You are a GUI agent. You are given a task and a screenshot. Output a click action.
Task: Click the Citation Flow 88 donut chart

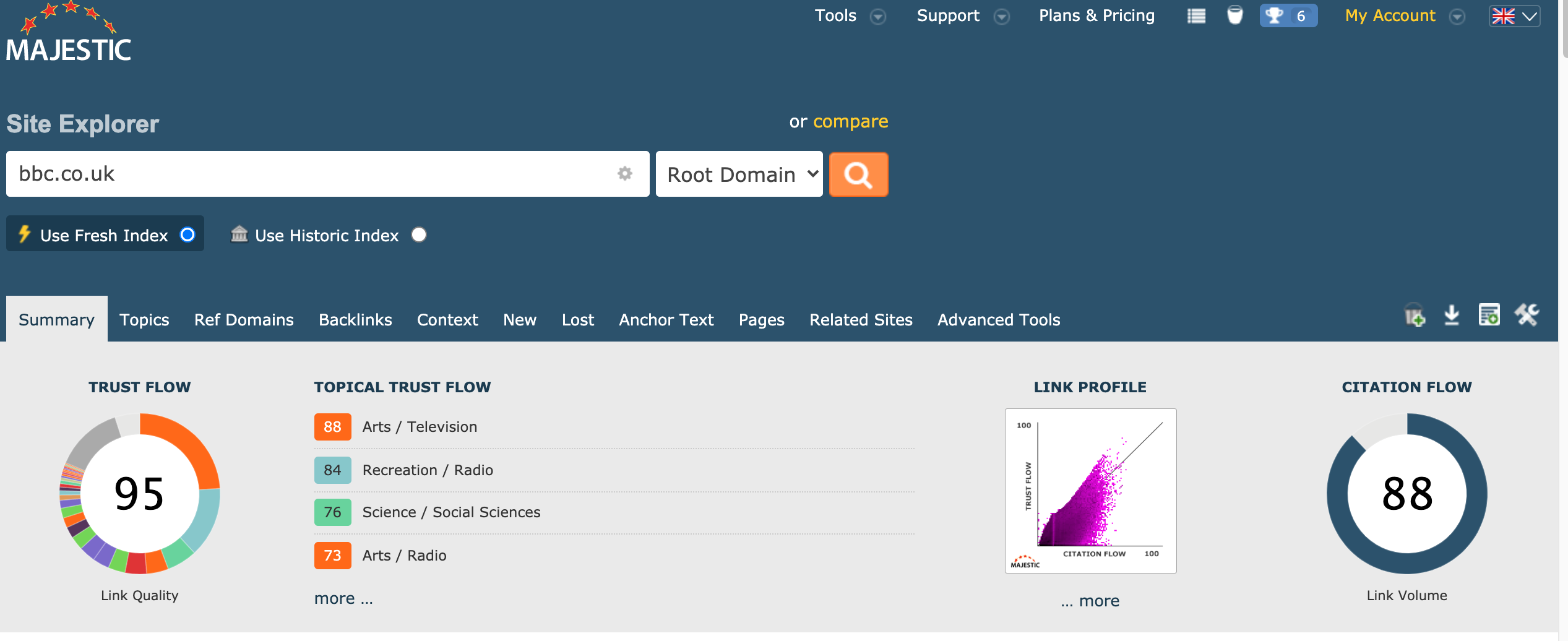coord(1406,494)
